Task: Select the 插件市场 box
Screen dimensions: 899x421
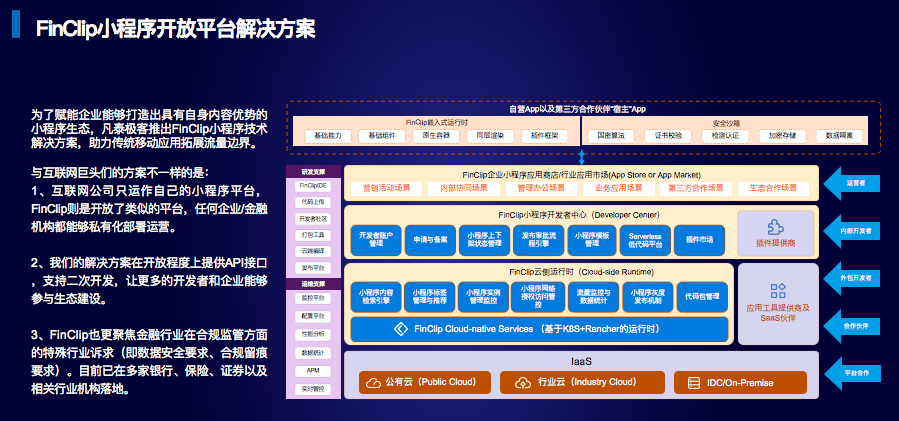Action: click(699, 240)
